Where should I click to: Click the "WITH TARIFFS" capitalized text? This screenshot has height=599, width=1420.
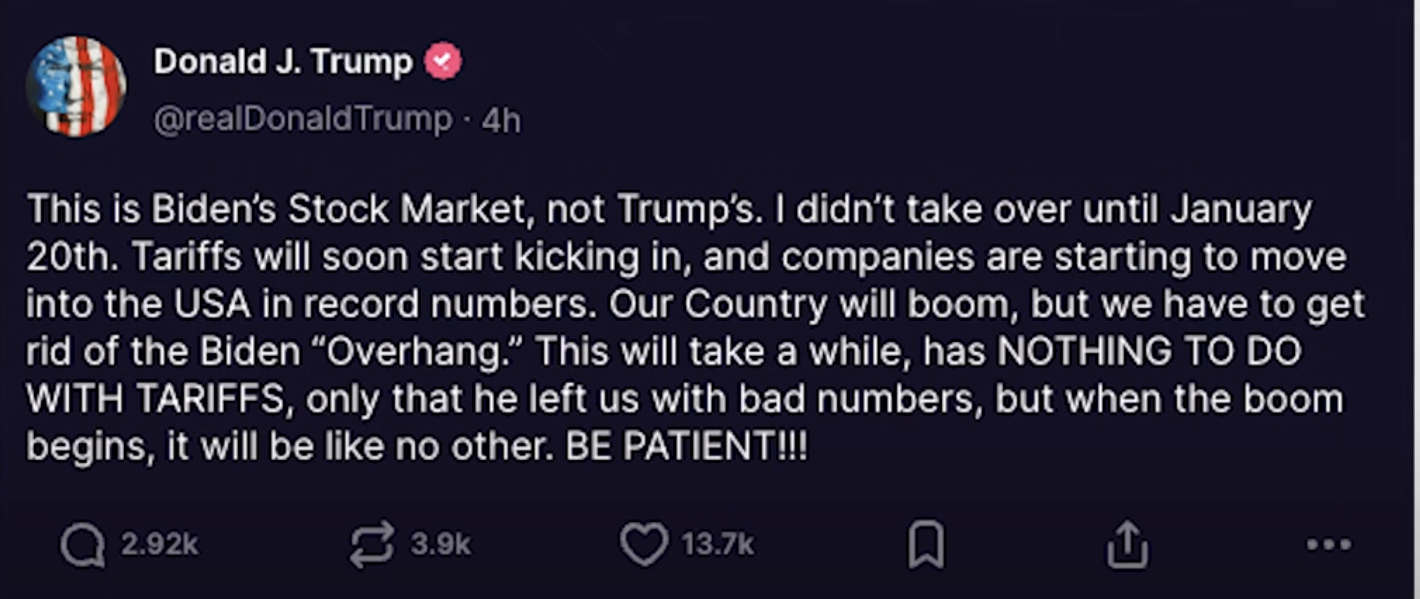click(x=159, y=399)
